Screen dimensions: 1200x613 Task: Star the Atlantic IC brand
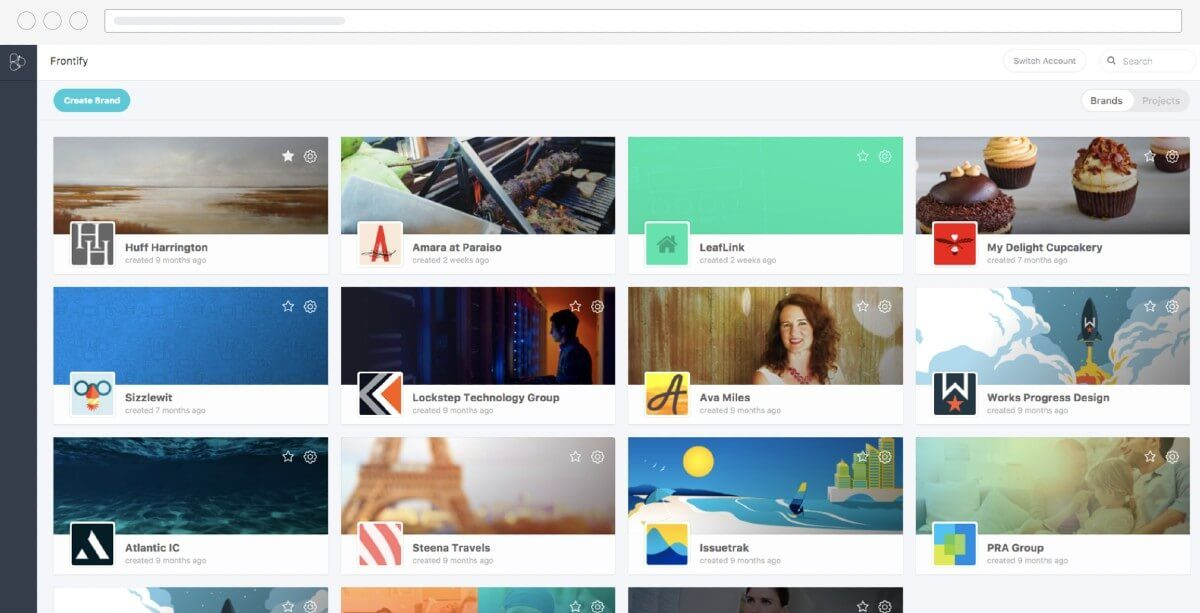point(288,456)
